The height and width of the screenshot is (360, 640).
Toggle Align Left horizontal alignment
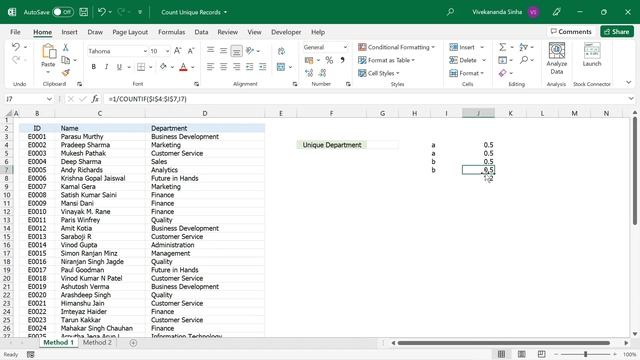(210, 67)
